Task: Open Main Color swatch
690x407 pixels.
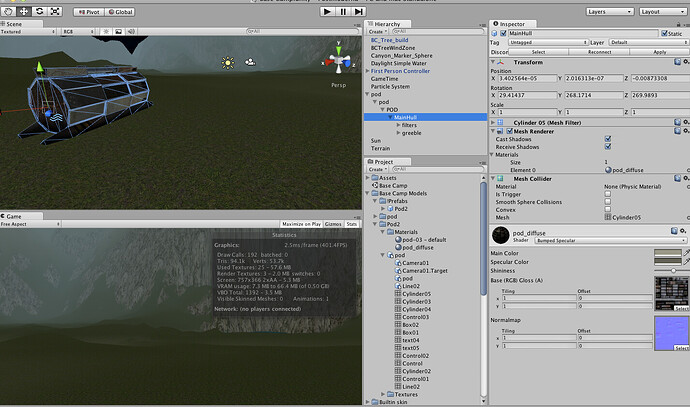Action: pos(668,253)
